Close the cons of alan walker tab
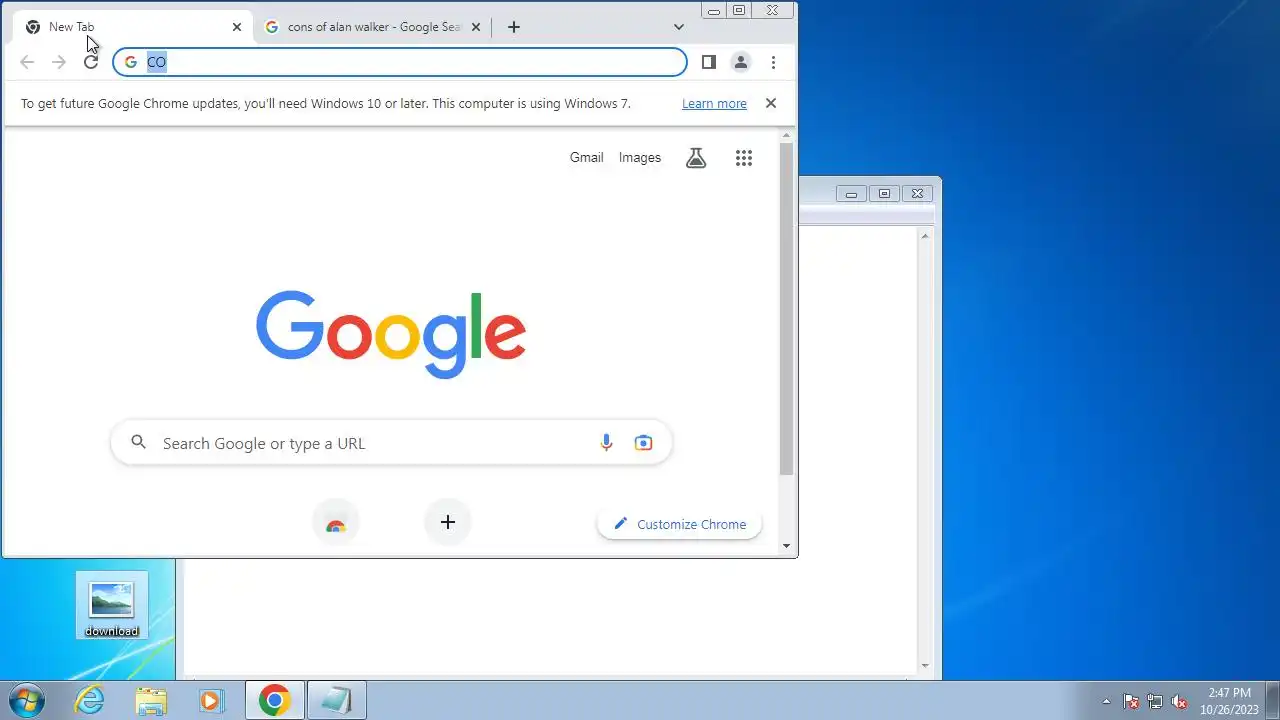The height and width of the screenshot is (720, 1280). click(476, 27)
